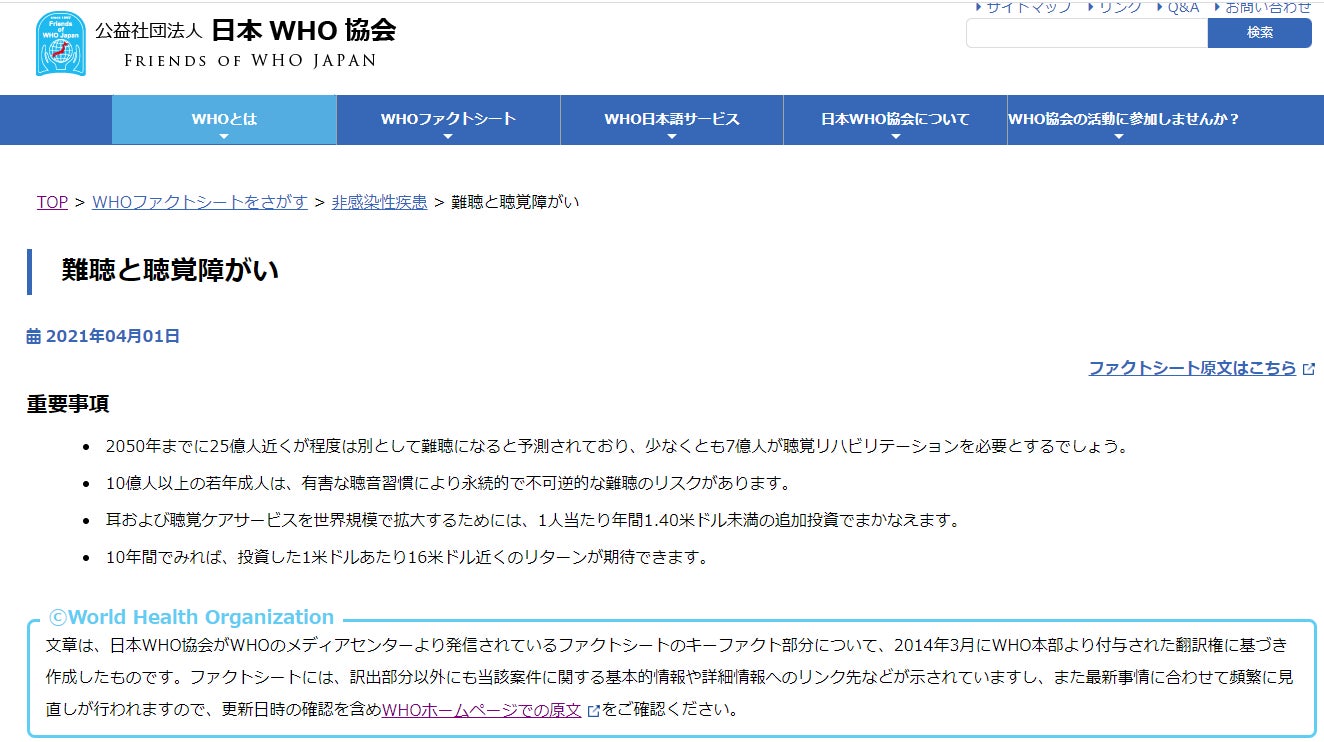Screen dimensions: 1324x742
Task: Open the Q&A header link
Action: pyautogui.click(x=1182, y=8)
